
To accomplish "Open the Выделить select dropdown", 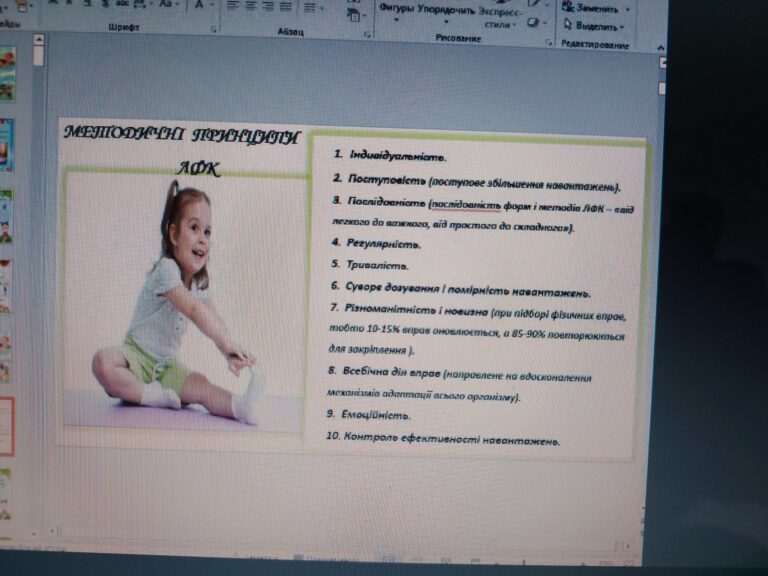I will (594, 26).
